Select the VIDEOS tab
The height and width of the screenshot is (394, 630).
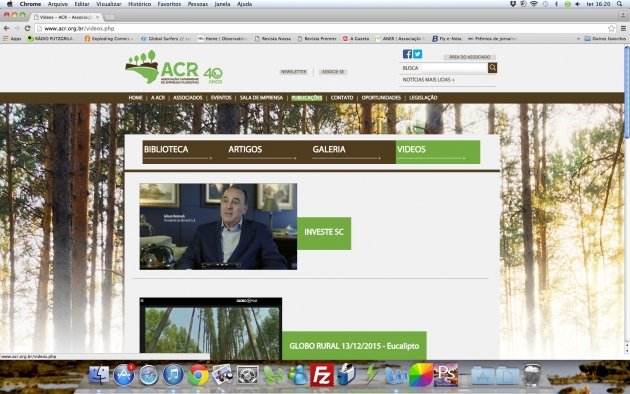coord(438,152)
